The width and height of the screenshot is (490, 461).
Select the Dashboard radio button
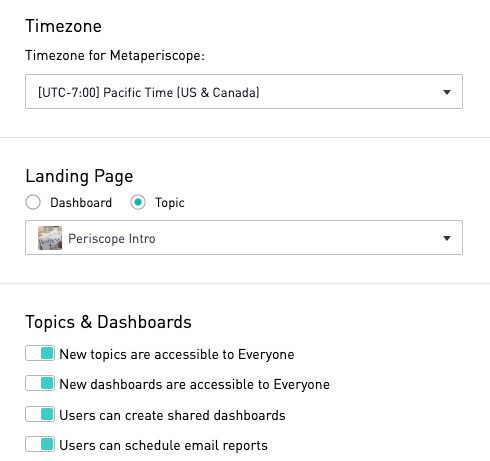pos(33,202)
